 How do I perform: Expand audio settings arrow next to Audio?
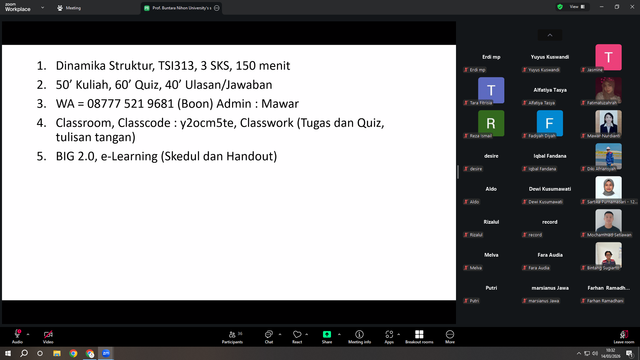click(28, 334)
